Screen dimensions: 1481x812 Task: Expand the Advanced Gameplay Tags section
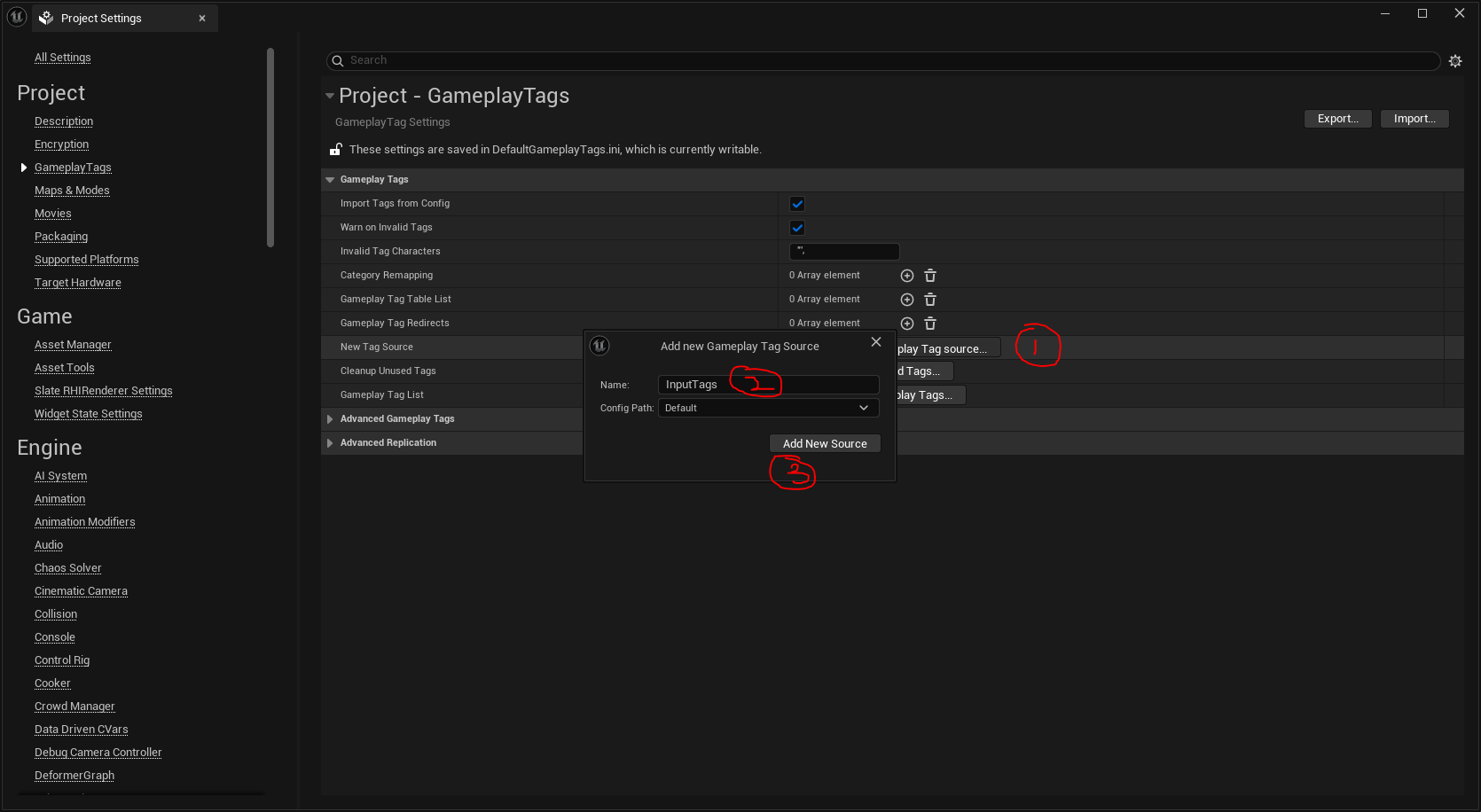pos(330,418)
